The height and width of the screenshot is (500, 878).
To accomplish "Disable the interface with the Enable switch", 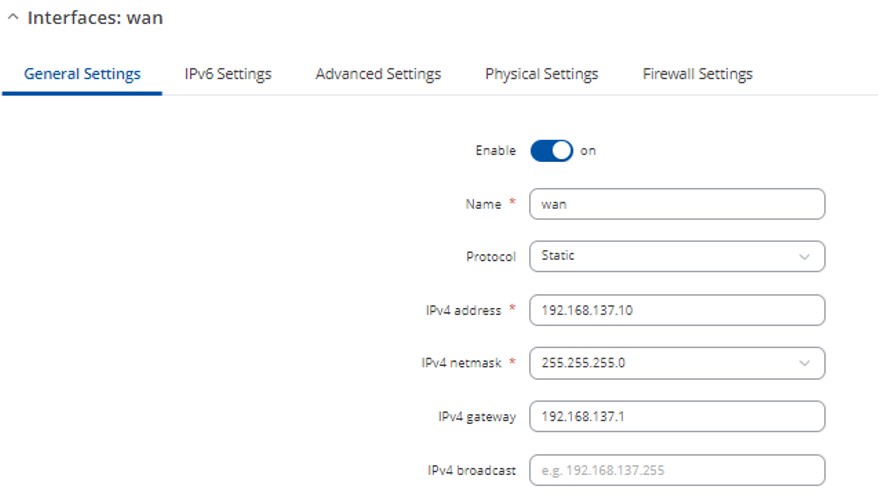I will click(551, 151).
